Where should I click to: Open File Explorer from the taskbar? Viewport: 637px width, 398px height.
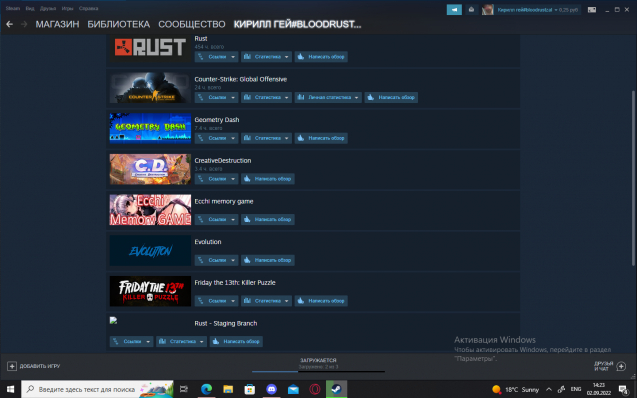coord(228,389)
